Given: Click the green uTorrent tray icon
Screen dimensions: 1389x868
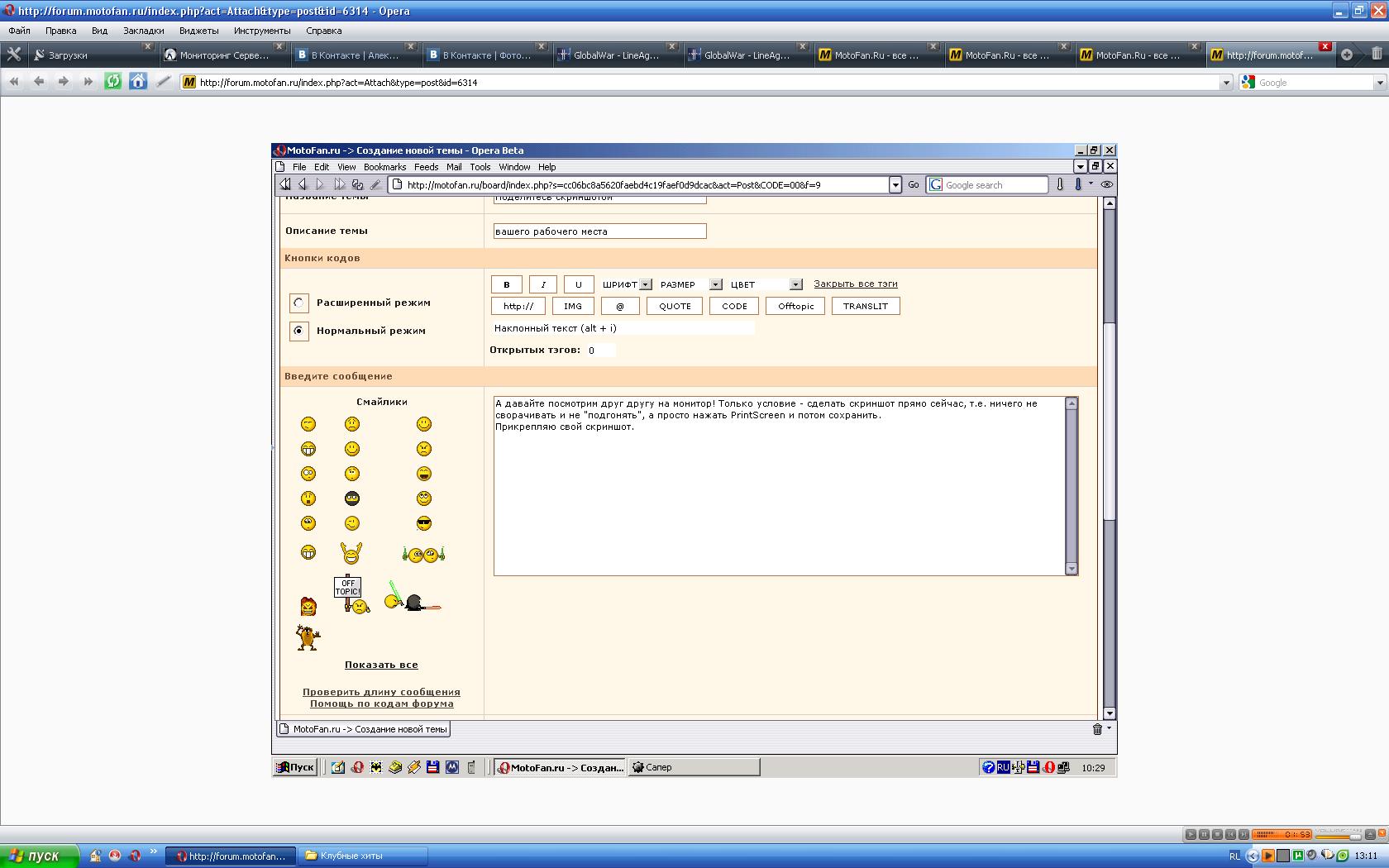Looking at the screenshot, I should click(1298, 856).
